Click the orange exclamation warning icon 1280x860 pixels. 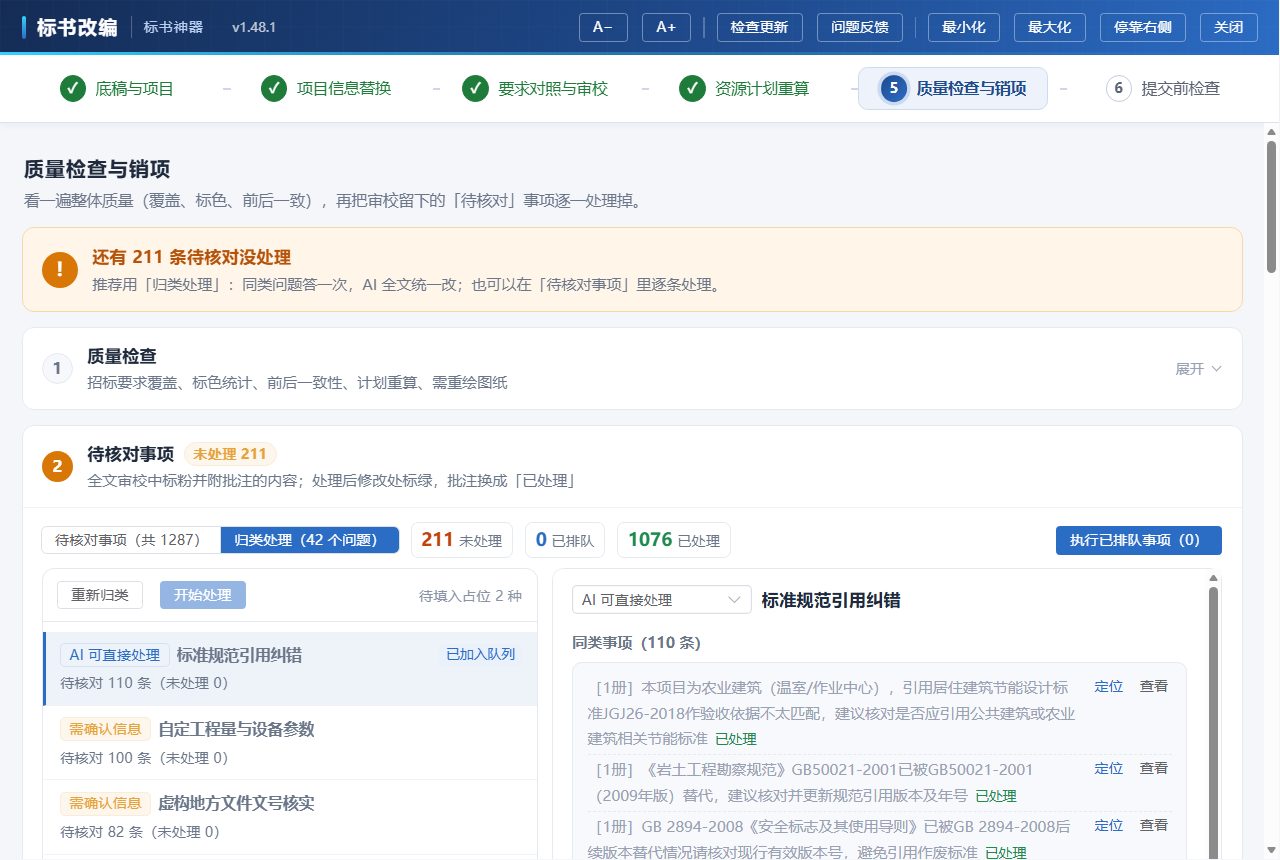point(60,269)
